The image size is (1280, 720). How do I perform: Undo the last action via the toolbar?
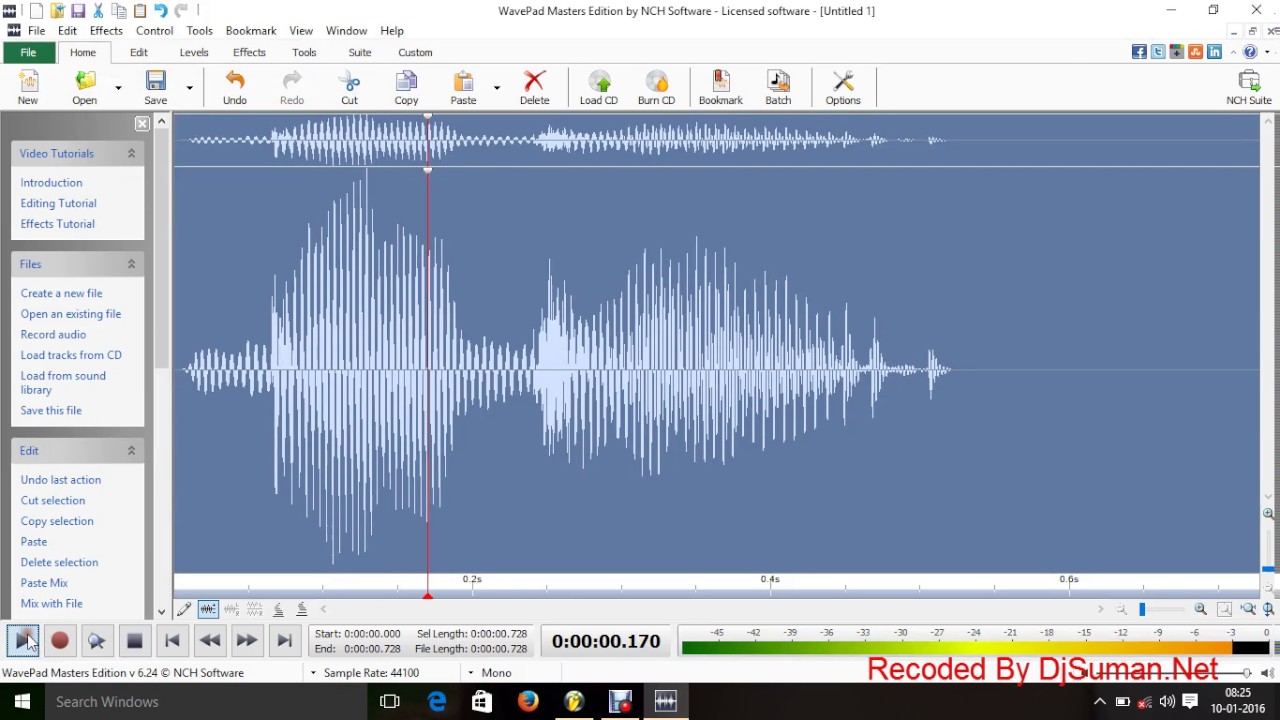coord(235,87)
